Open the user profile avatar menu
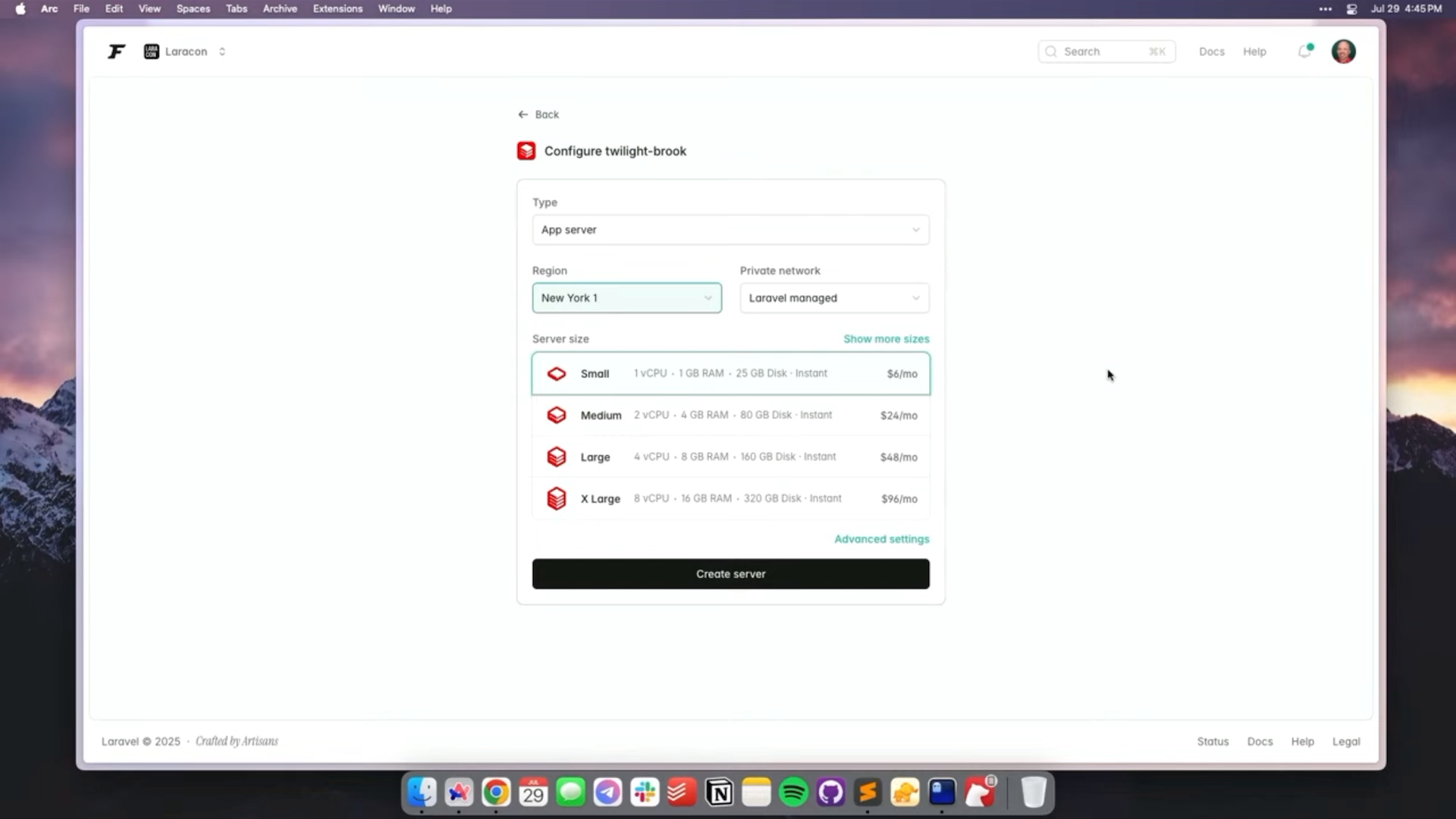Image resolution: width=1456 pixels, height=819 pixels. pyautogui.click(x=1343, y=52)
